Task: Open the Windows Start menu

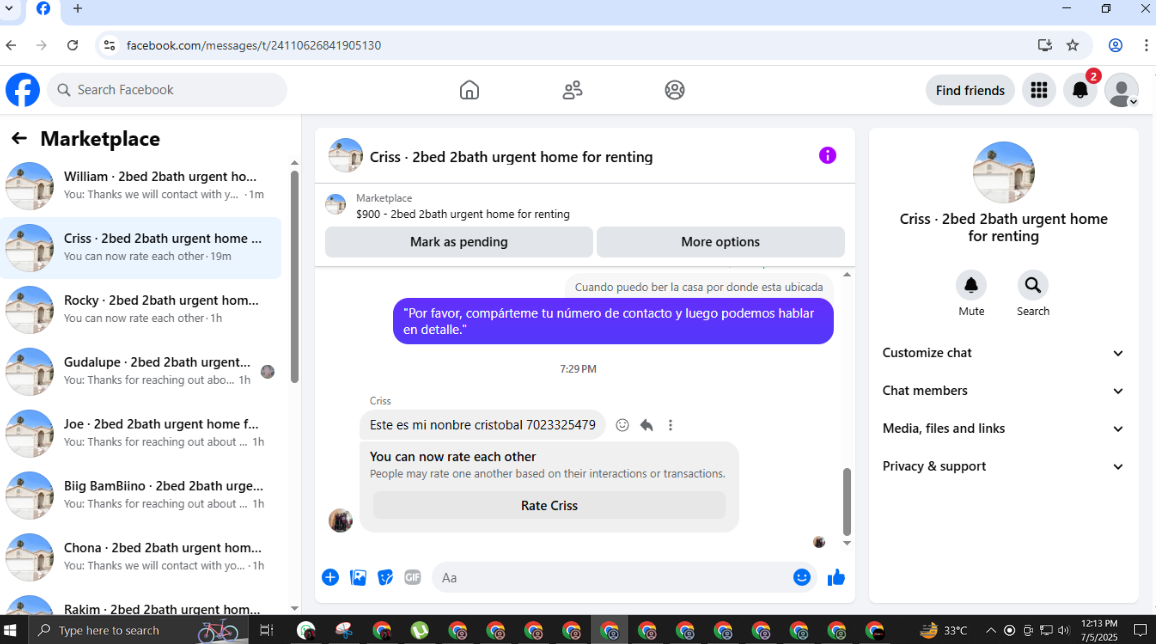Action: pos(10,630)
